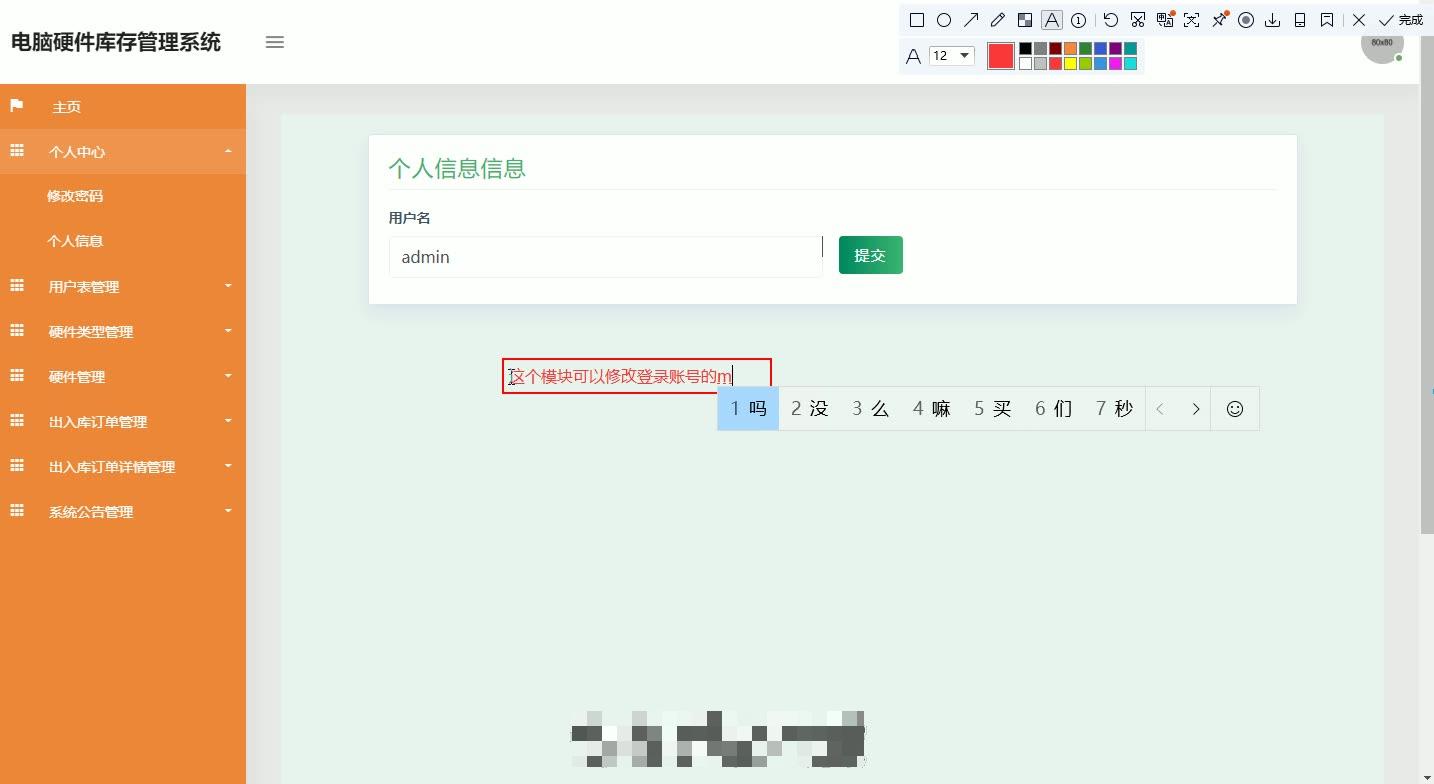Pin the screenshot to screen
This screenshot has height=784, width=1434.
(1220, 20)
